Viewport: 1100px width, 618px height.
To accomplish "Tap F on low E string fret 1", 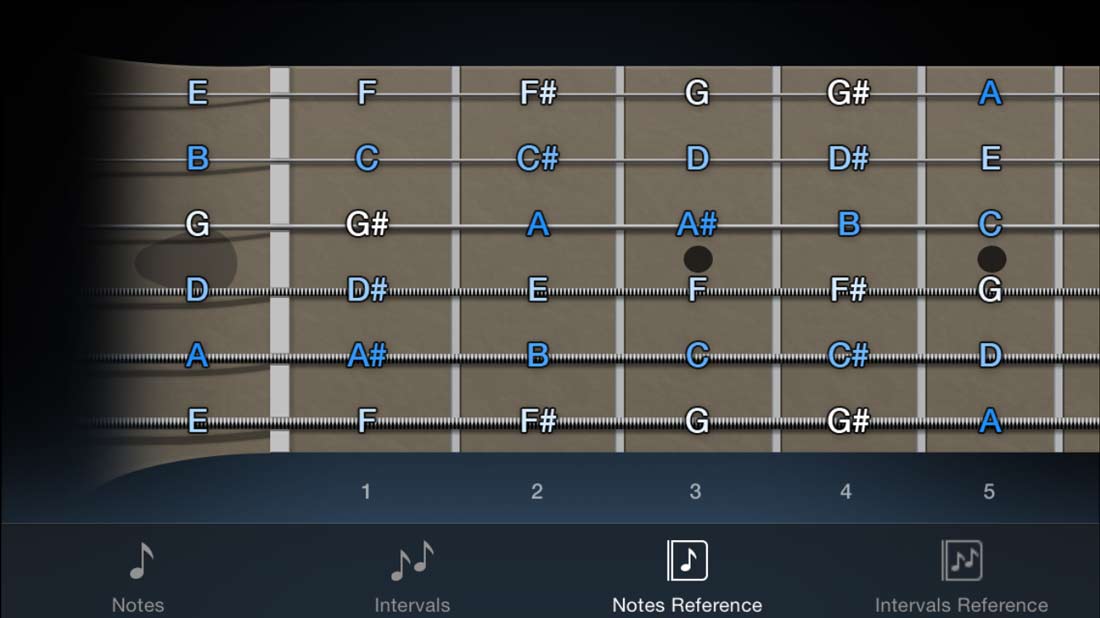I will tap(367, 421).
